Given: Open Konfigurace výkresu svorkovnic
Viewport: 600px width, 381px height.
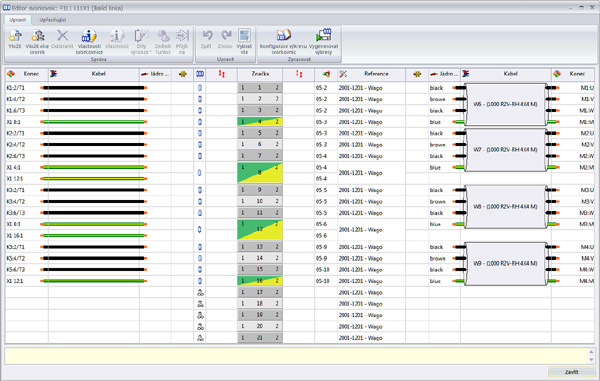Looking at the screenshot, I should pyautogui.click(x=284, y=35).
